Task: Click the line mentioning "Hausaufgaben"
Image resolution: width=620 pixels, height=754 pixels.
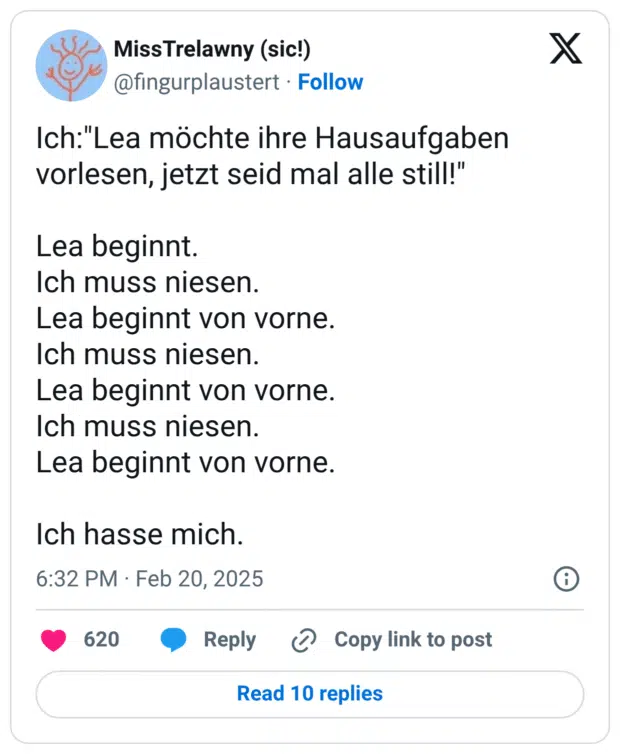Action: [272, 138]
